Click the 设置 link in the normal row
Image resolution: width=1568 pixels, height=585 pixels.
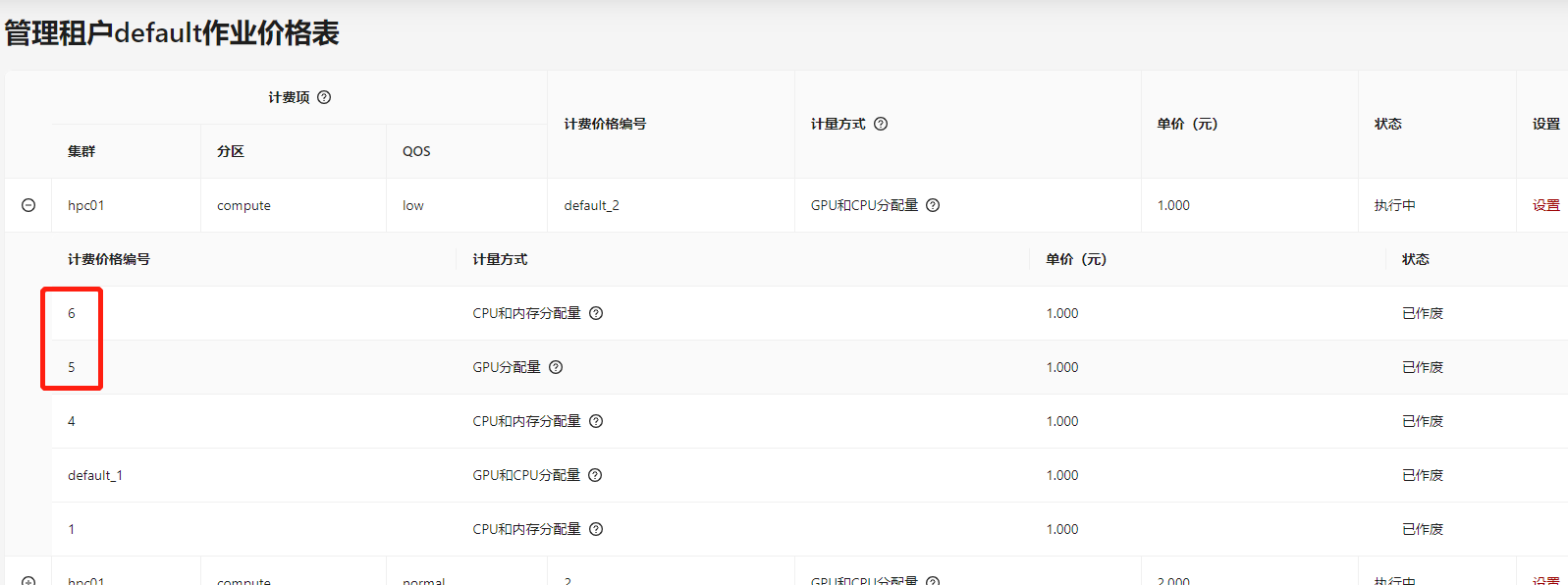pos(1546,580)
